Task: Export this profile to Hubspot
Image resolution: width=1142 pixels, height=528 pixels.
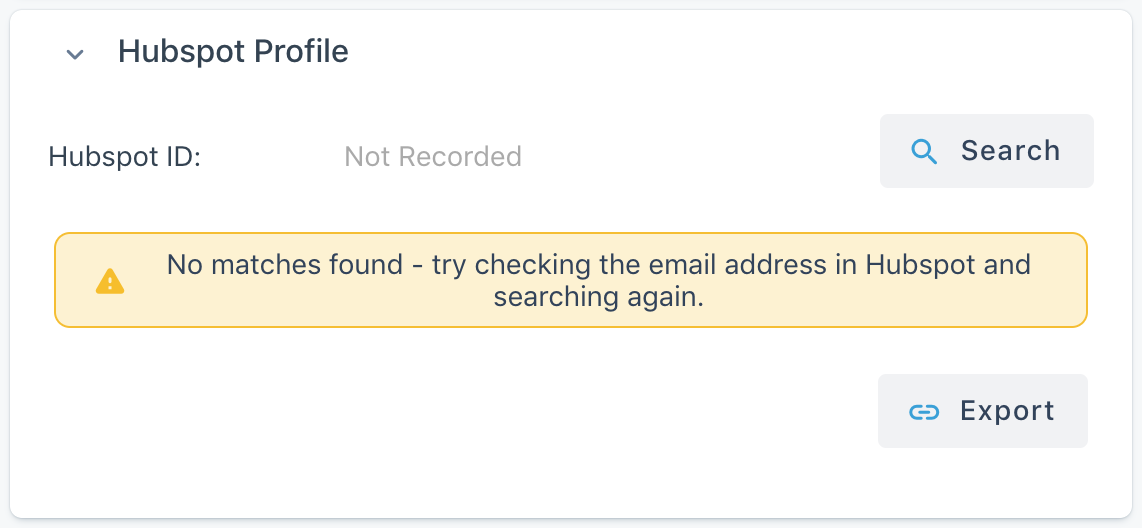Action: [982, 411]
